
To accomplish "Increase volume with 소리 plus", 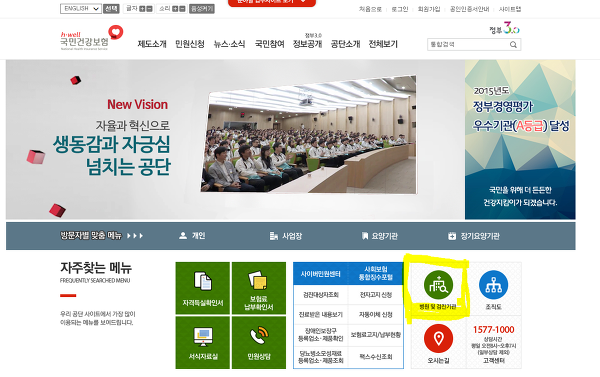I will pyautogui.click(x=175, y=8).
